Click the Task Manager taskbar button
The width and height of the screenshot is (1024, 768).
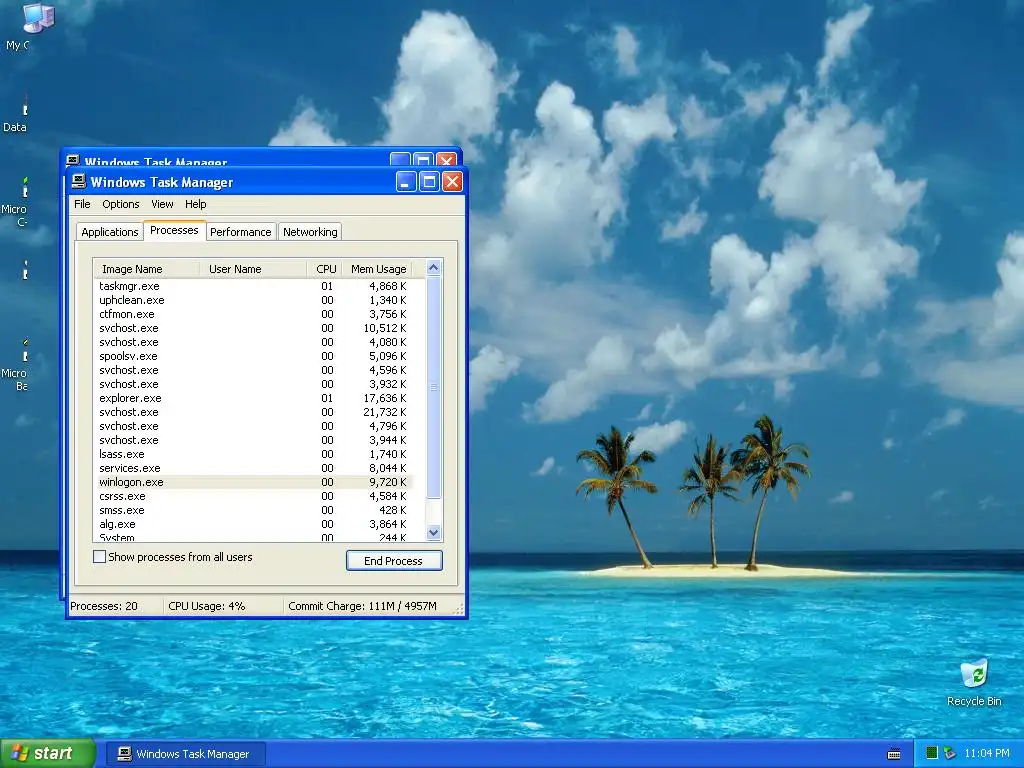(x=185, y=754)
